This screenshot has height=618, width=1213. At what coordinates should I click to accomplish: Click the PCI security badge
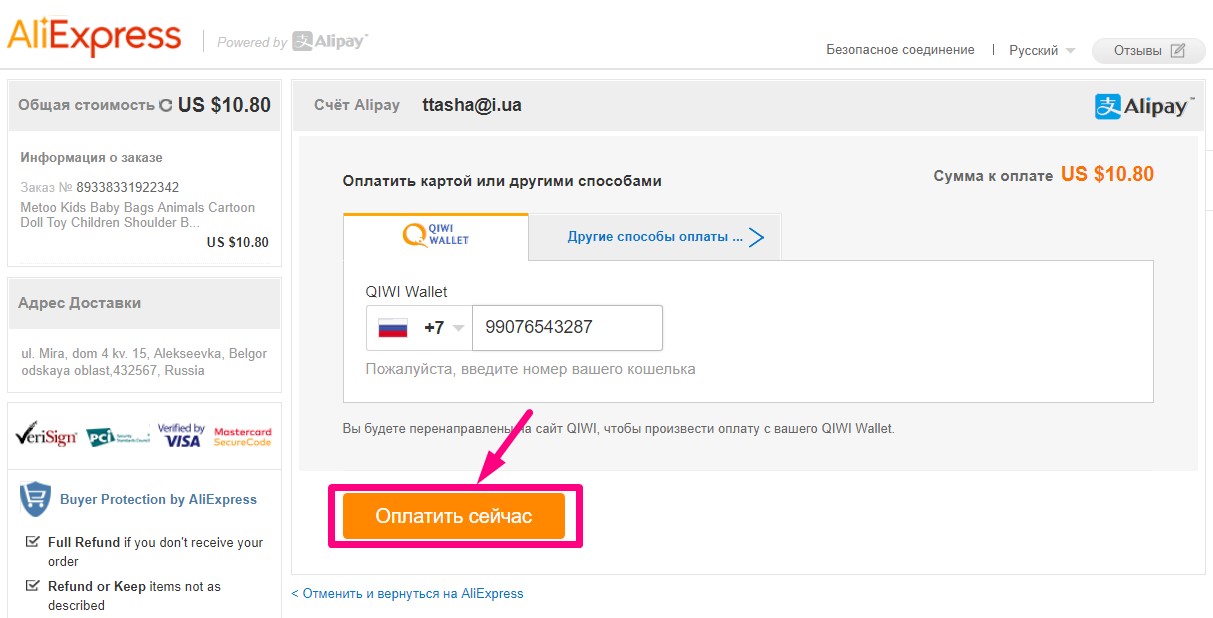(x=116, y=436)
